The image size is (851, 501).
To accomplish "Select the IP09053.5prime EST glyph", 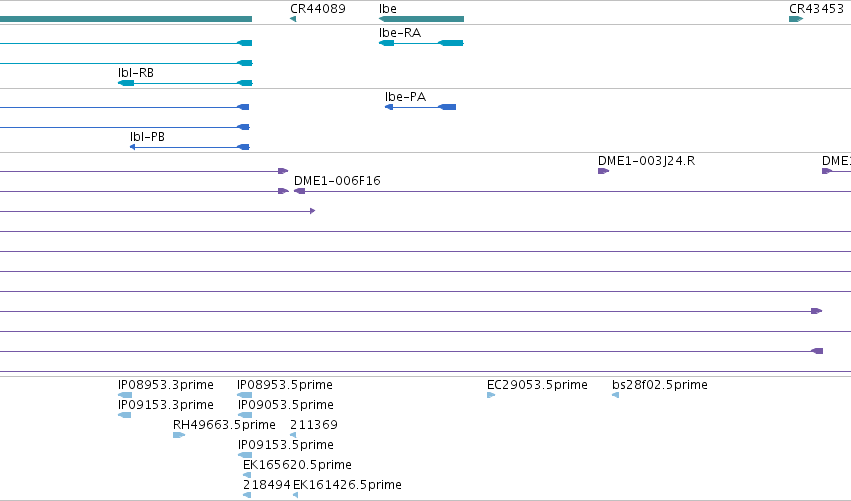I will 245,415.
